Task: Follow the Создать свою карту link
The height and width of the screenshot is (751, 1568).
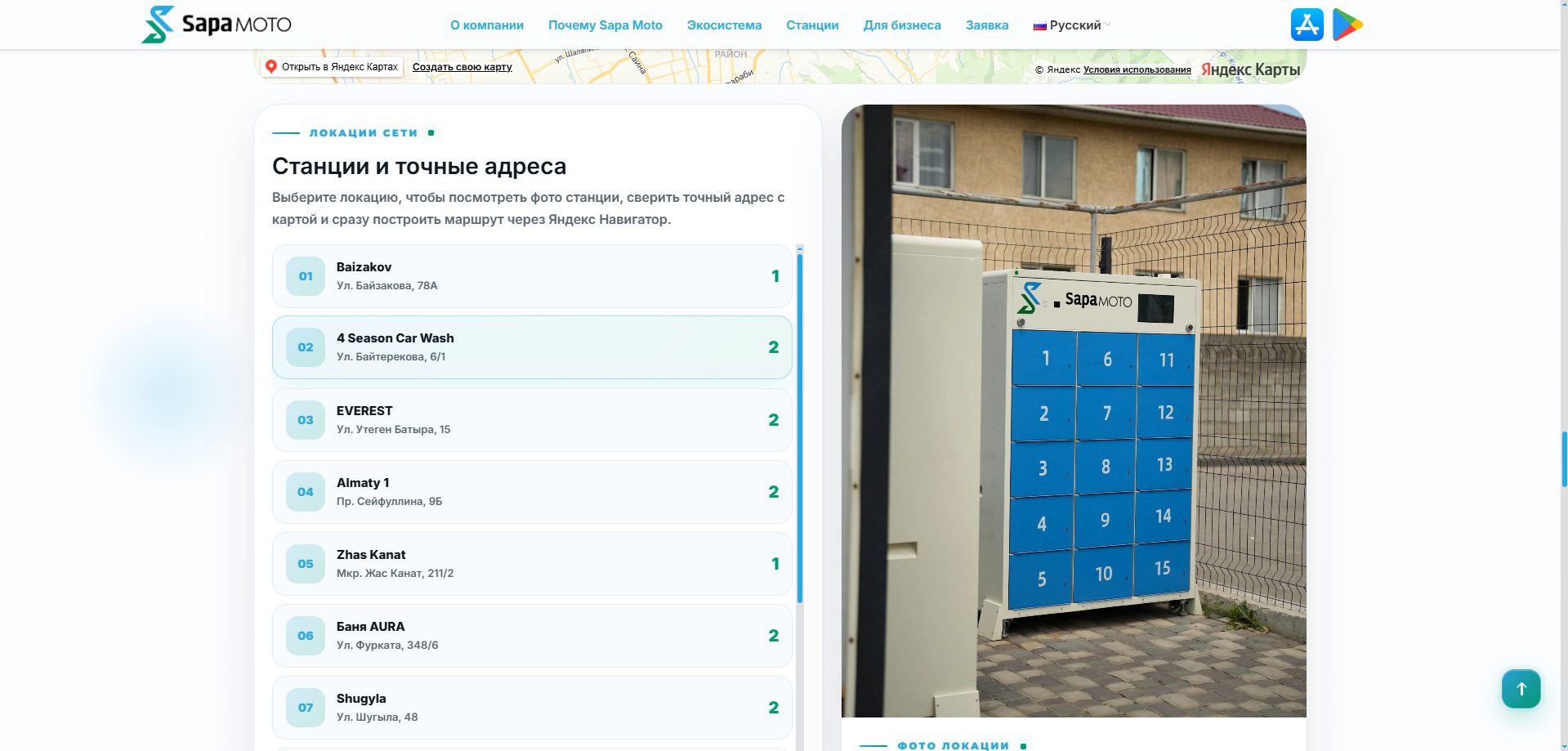Action: click(462, 67)
